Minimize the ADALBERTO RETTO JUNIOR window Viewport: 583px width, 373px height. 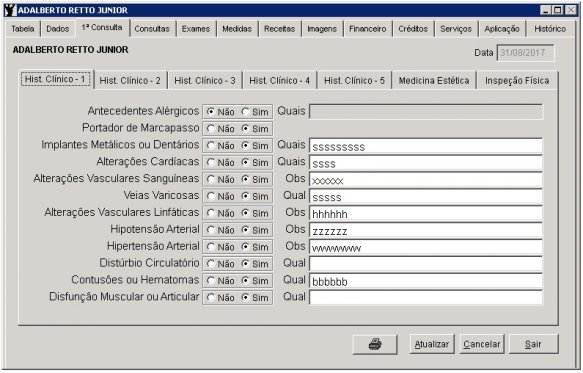(x=545, y=10)
